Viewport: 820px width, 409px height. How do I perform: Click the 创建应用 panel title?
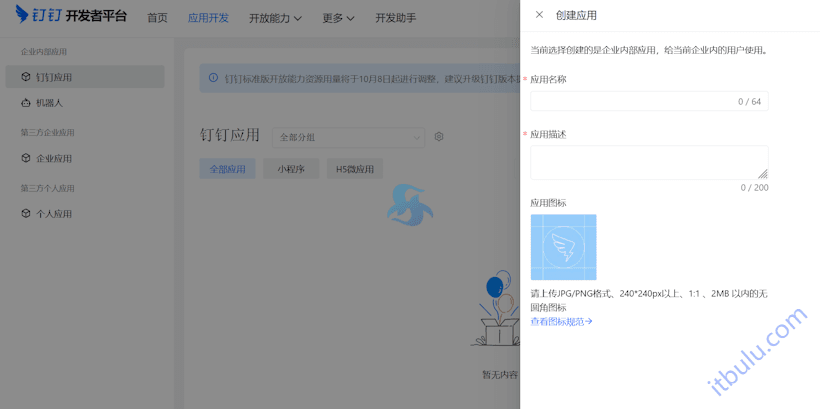click(576, 15)
